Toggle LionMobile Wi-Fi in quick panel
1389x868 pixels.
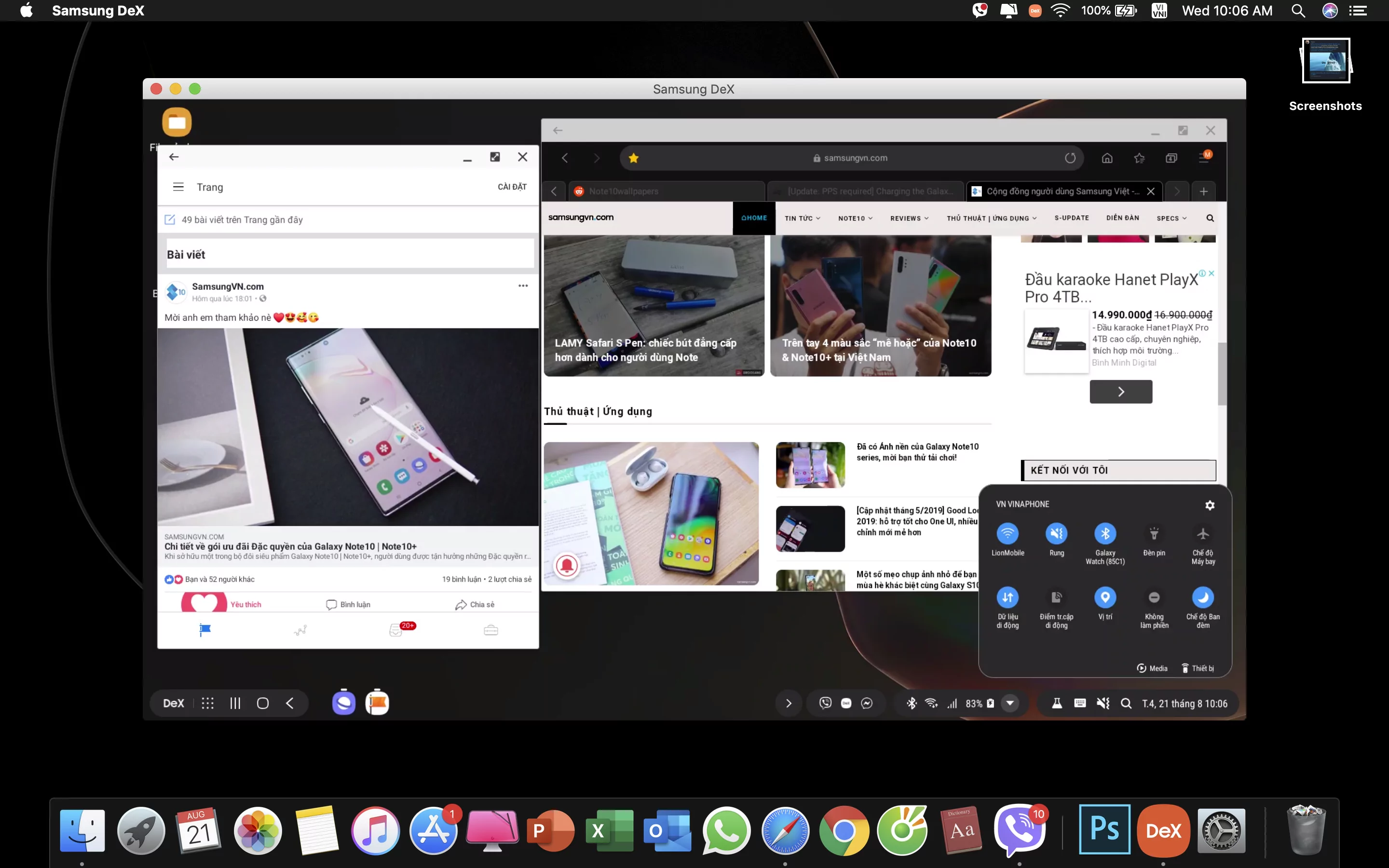[1008, 534]
